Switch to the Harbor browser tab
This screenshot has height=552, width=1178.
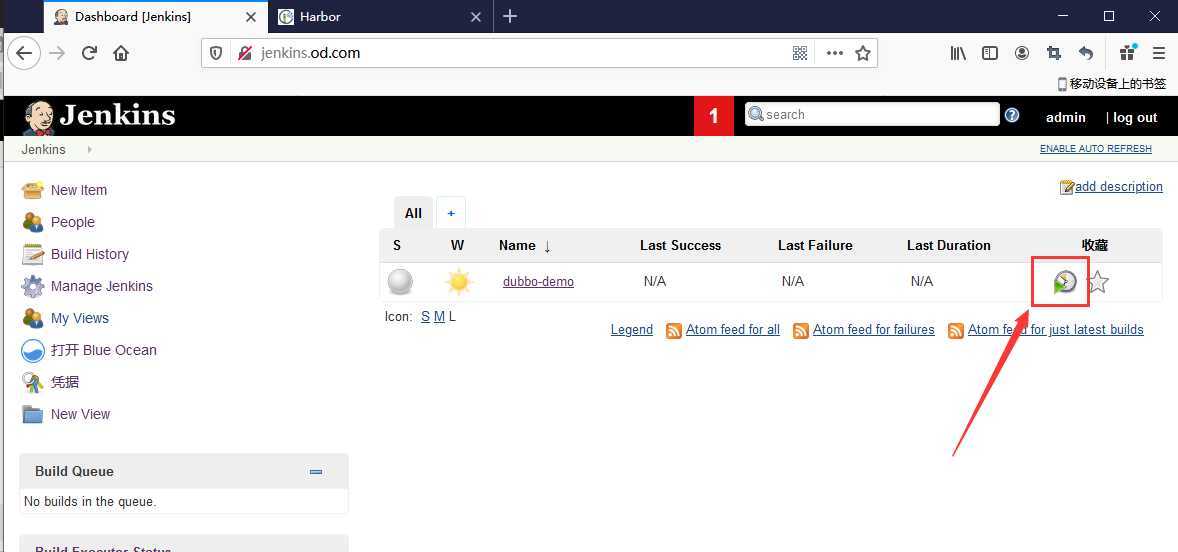pyautogui.click(x=379, y=17)
